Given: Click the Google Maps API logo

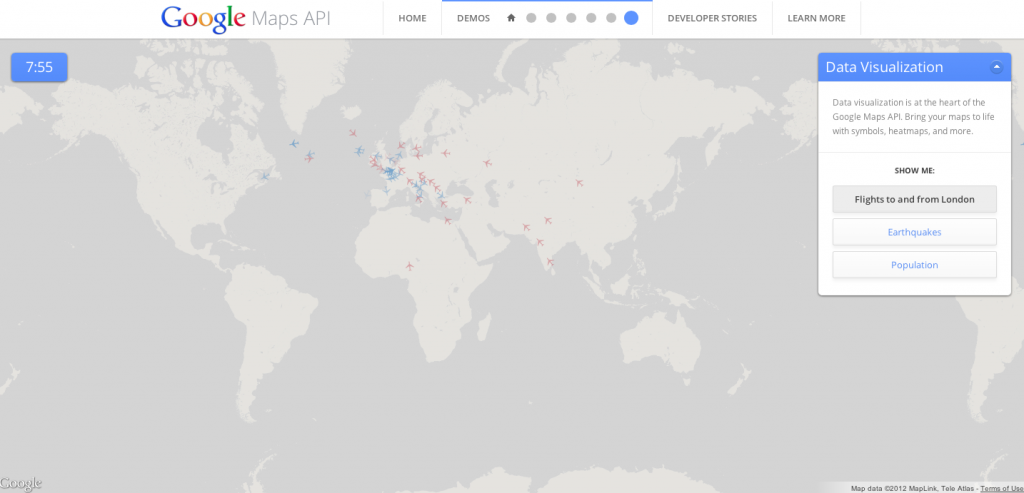Looking at the screenshot, I should [x=246, y=18].
